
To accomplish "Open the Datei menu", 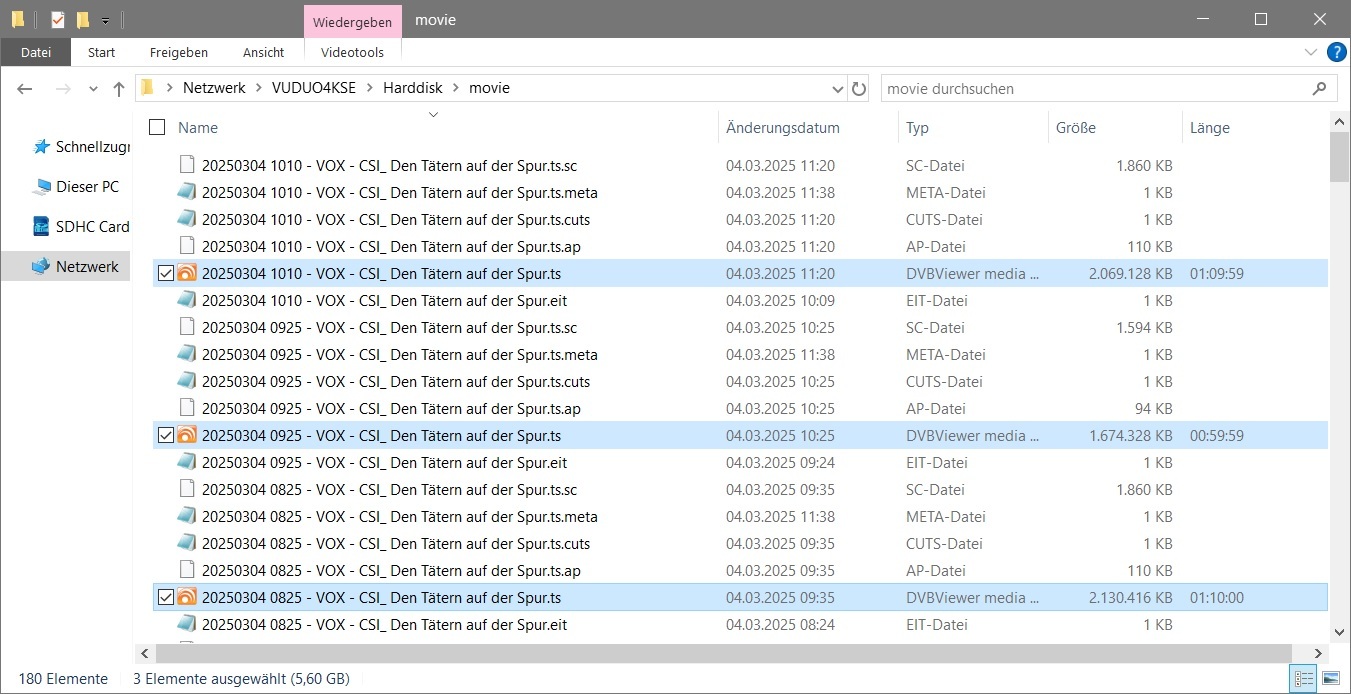I will 36,52.
